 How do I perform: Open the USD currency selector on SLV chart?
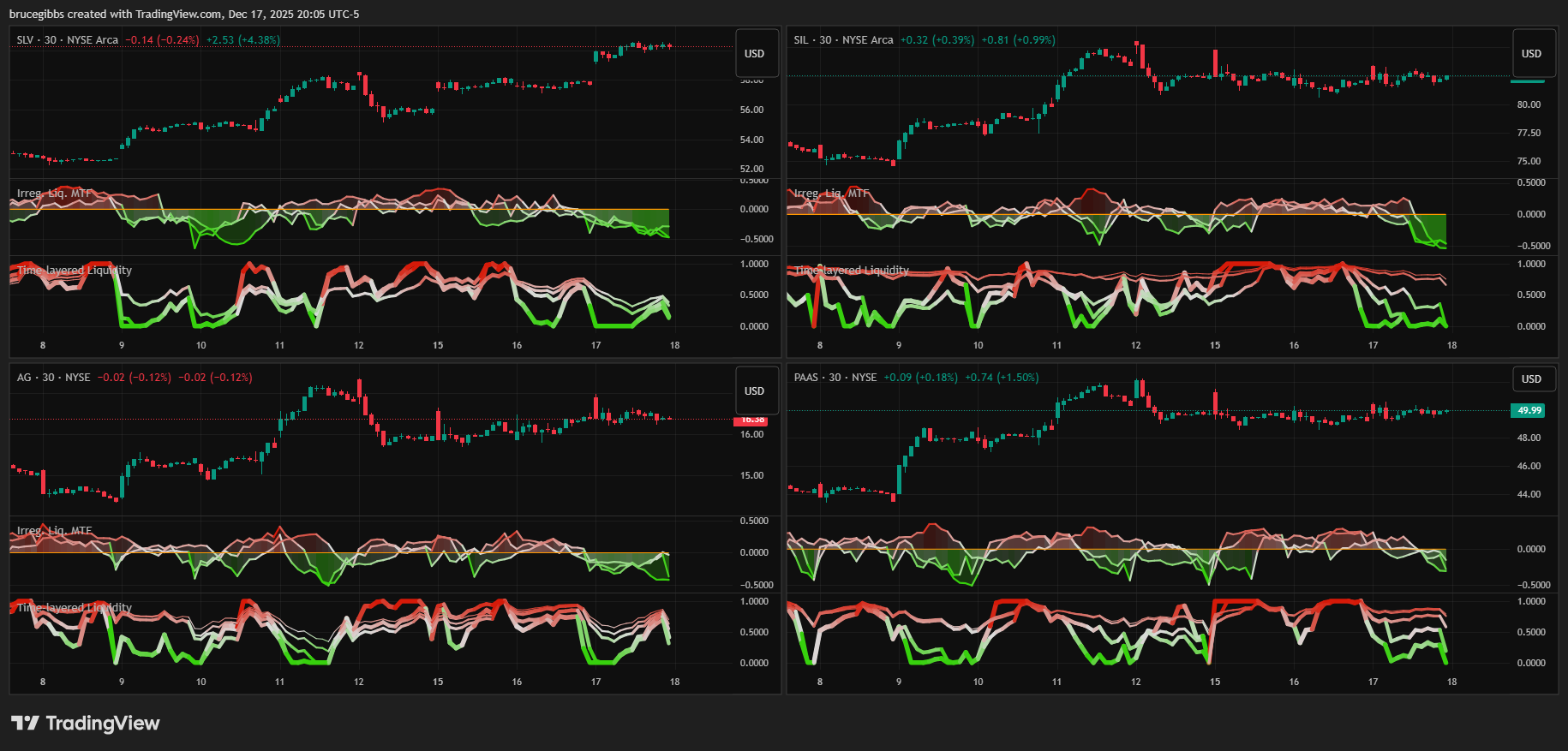point(754,53)
